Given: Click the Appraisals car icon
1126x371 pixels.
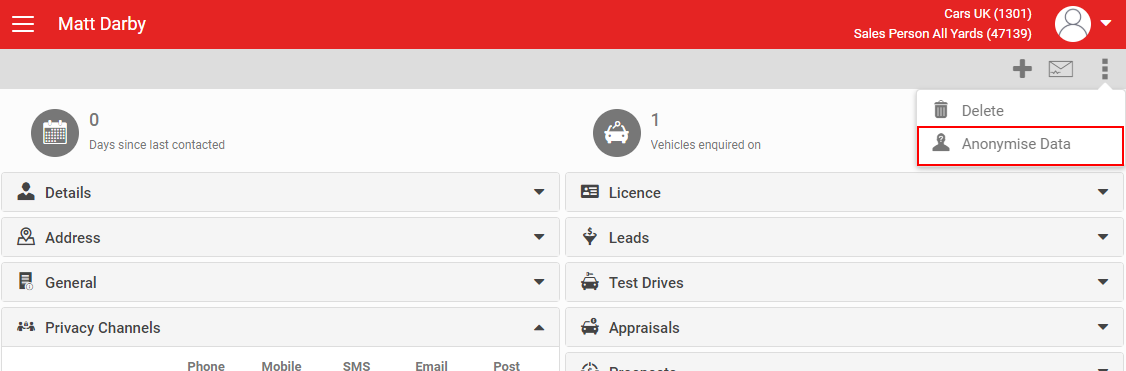Looking at the screenshot, I should pyautogui.click(x=590, y=327).
